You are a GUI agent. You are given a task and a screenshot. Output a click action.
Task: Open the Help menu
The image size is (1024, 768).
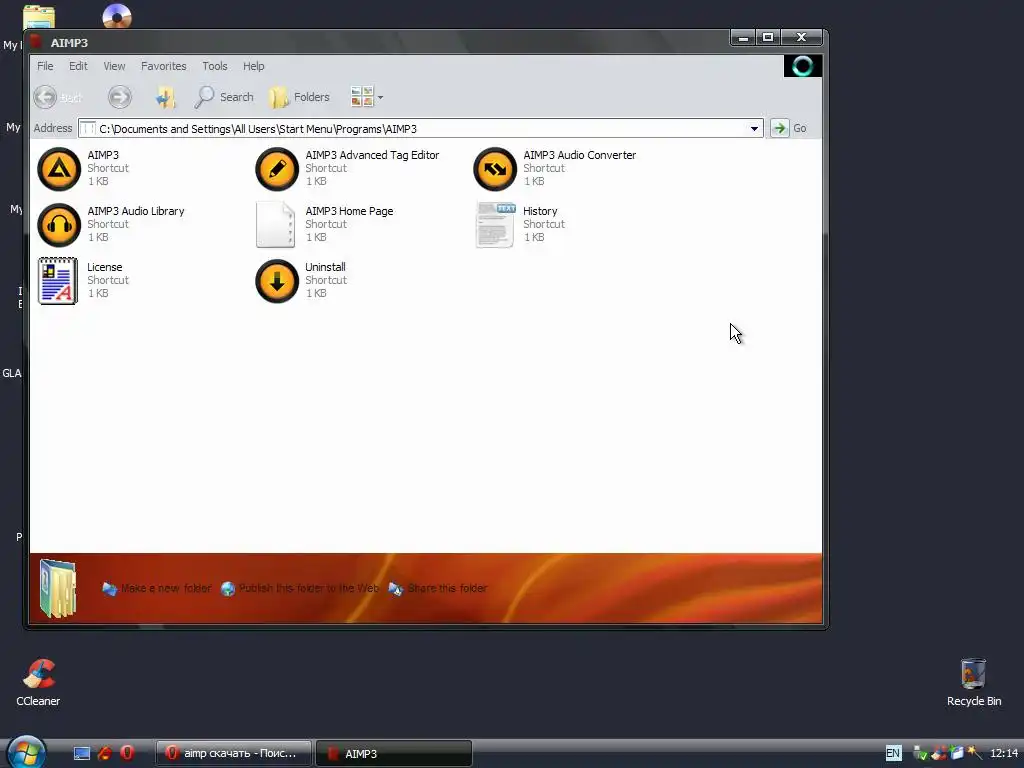pyautogui.click(x=253, y=66)
